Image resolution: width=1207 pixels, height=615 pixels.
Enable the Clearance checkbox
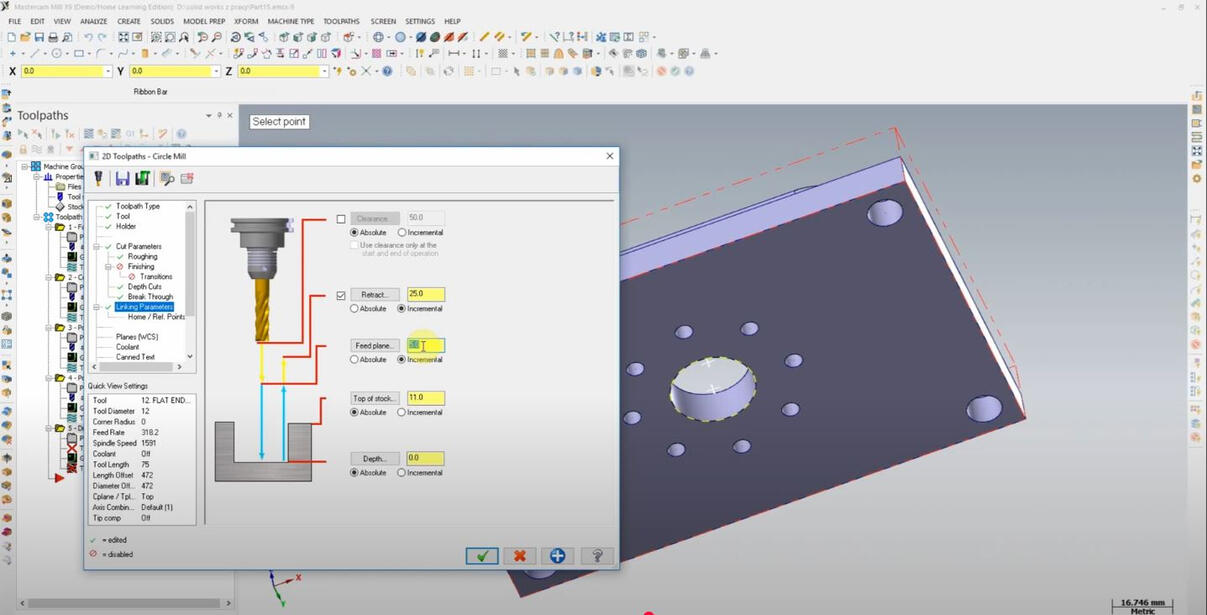341,219
